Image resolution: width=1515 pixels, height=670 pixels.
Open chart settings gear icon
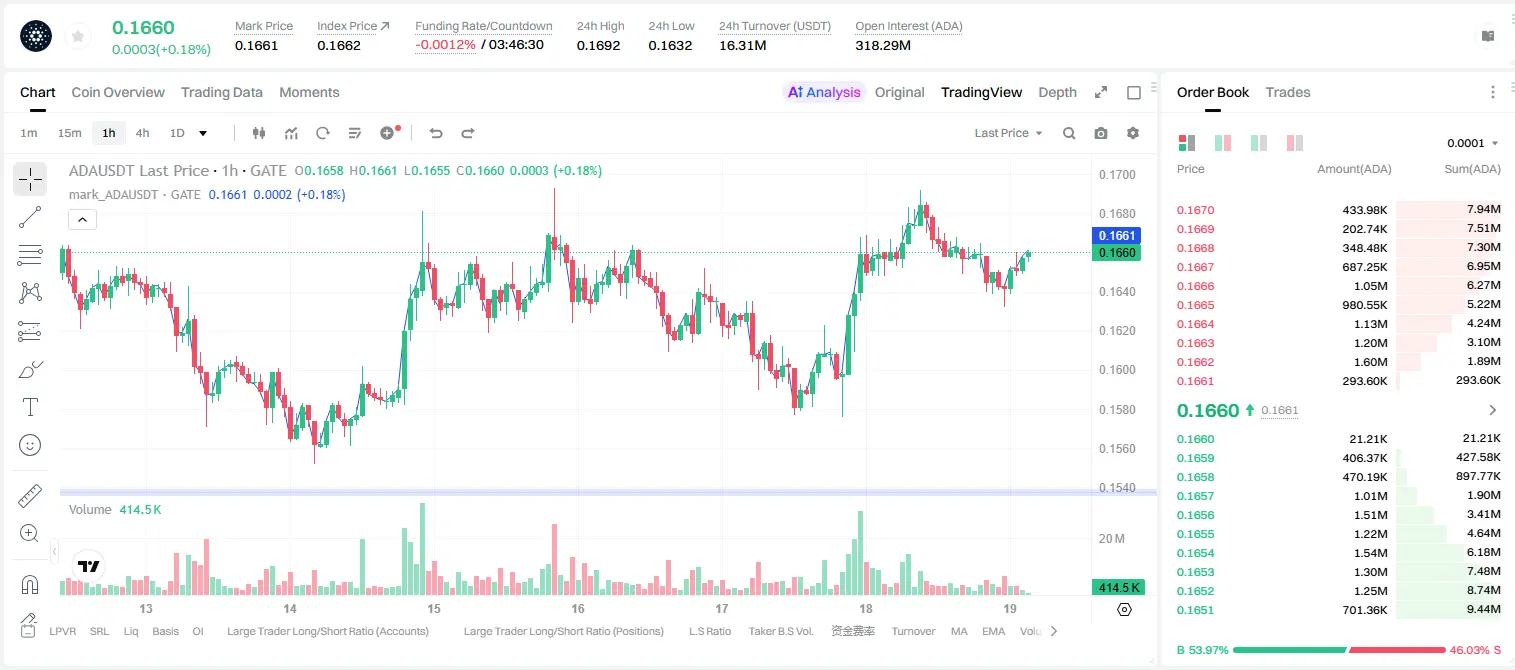click(x=1133, y=133)
